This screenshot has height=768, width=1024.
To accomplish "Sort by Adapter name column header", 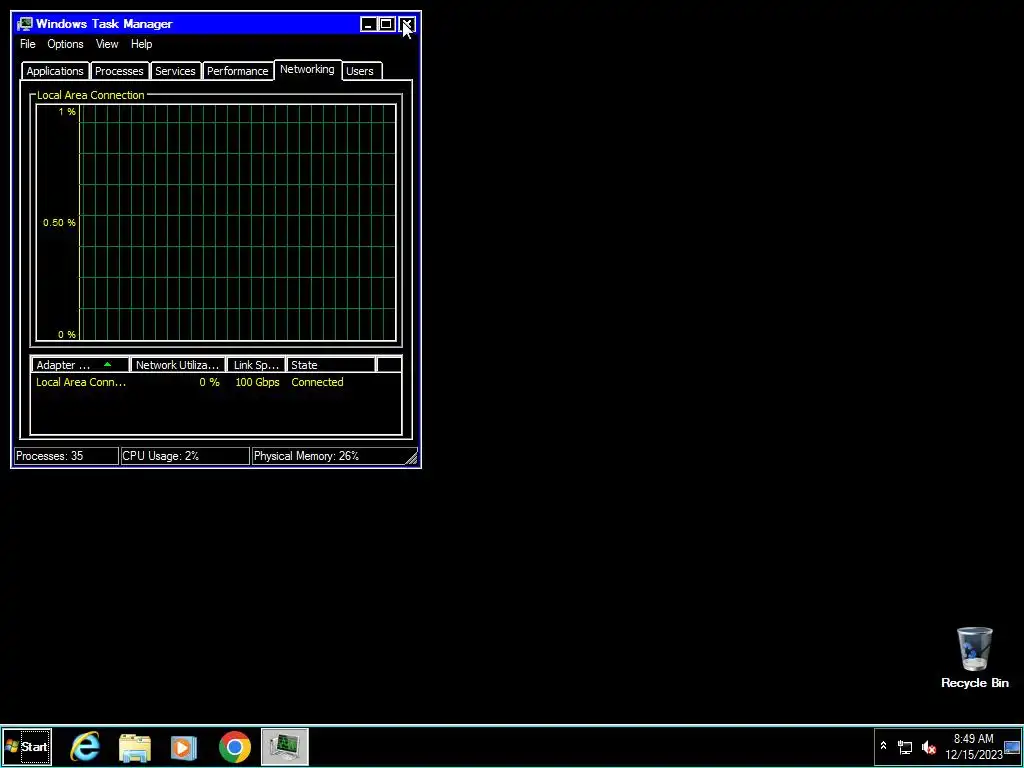I will tap(80, 365).
